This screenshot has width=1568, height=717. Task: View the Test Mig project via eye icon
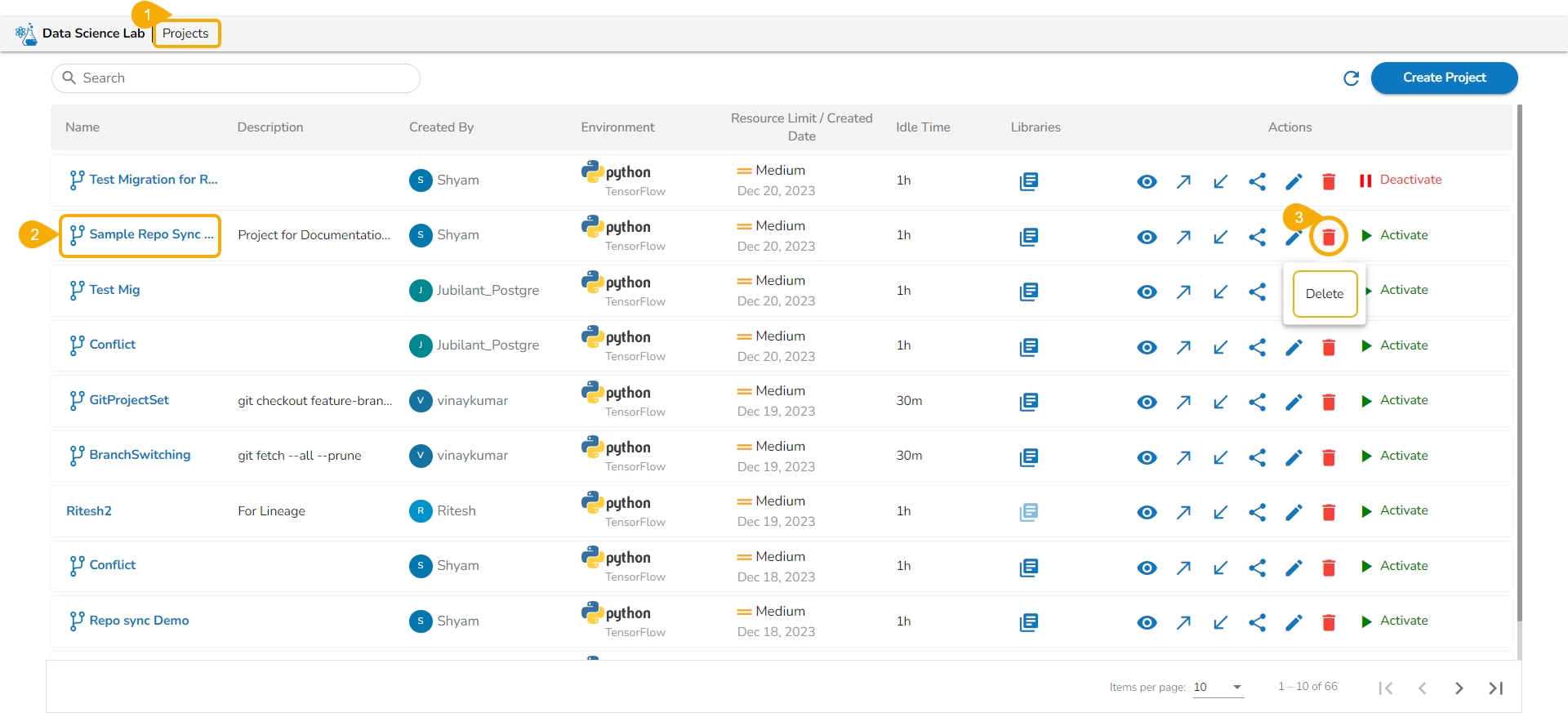pyautogui.click(x=1147, y=292)
